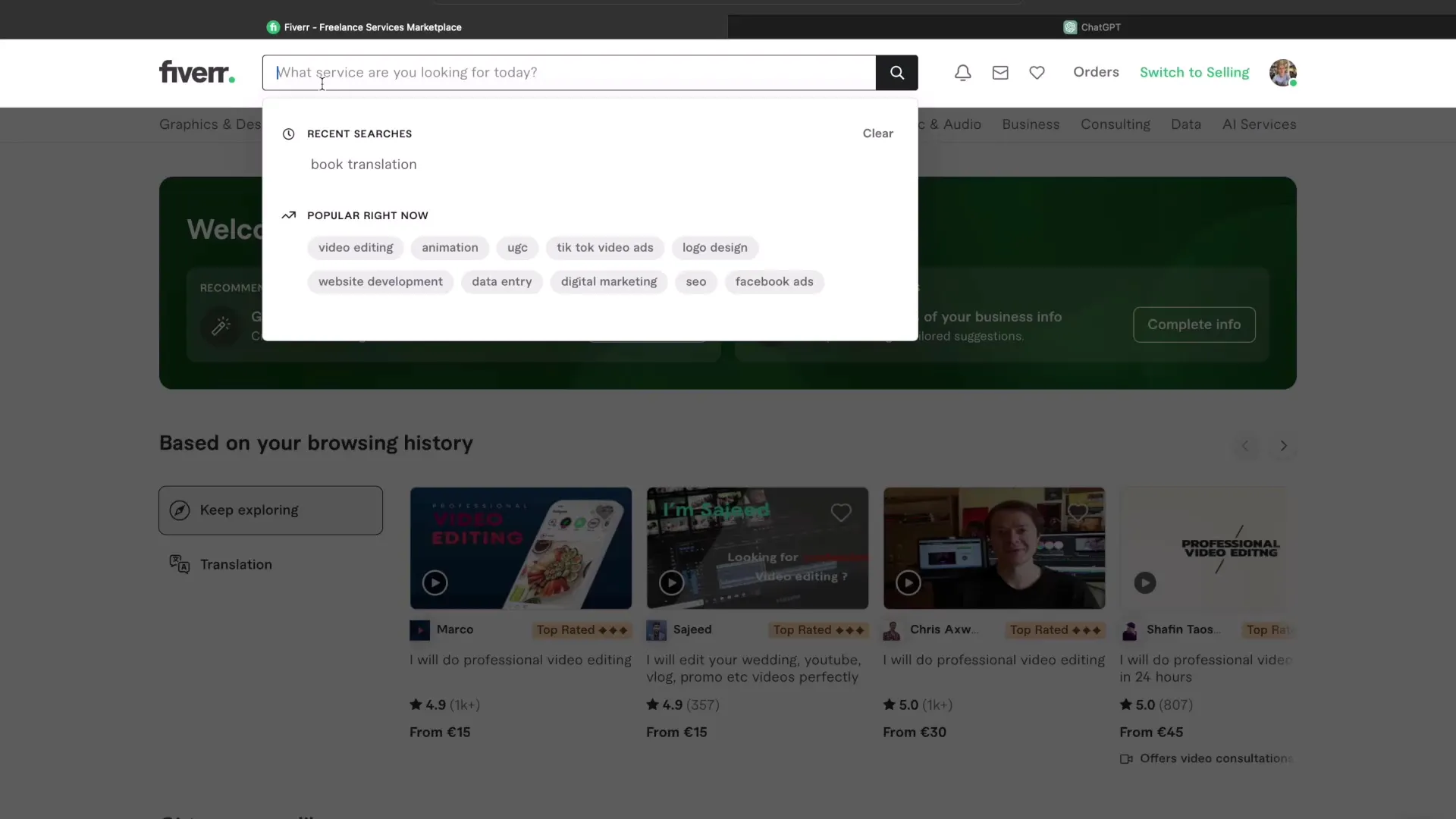Image resolution: width=1456 pixels, height=819 pixels.
Task: Open Chris Axw's gig thumbnail
Action: (994, 548)
